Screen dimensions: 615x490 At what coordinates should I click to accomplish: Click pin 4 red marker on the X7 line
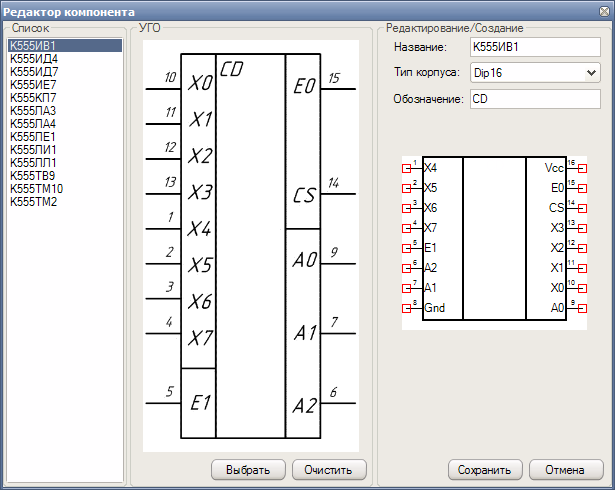(406, 228)
